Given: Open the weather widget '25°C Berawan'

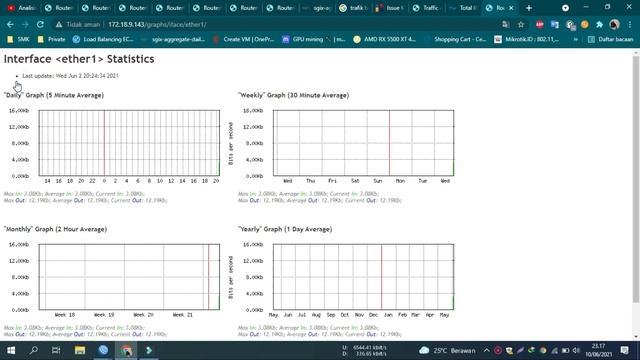Looking at the screenshot, I should coord(447,350).
